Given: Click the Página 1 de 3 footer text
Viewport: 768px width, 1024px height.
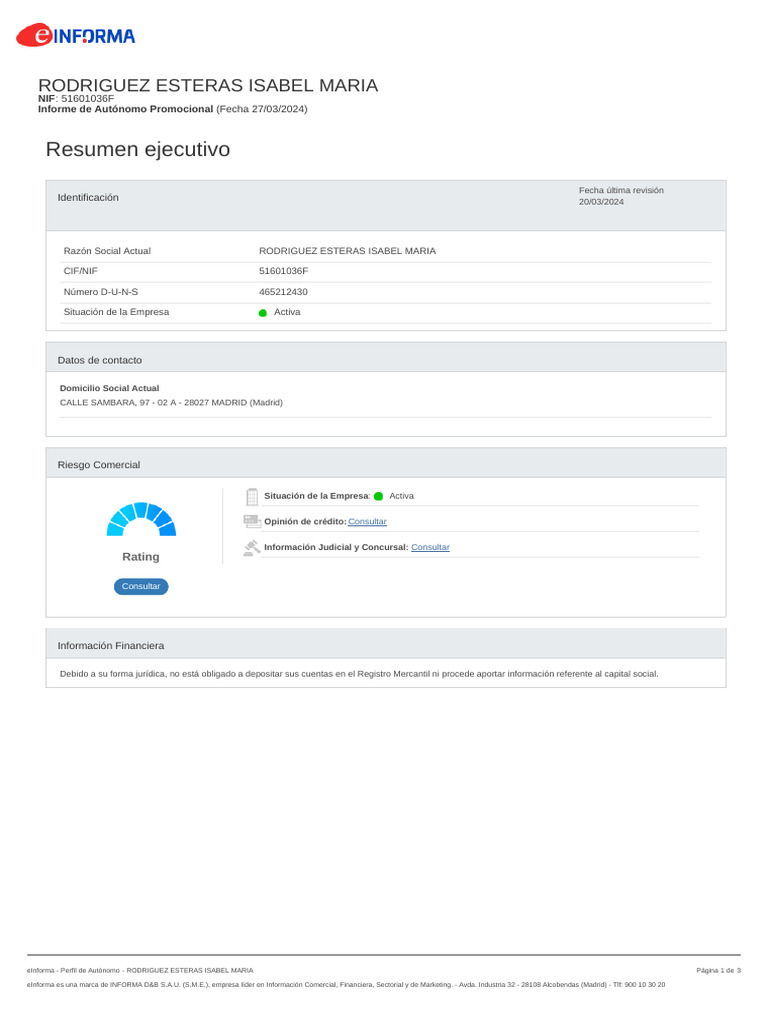Looking at the screenshot, I should click(718, 970).
